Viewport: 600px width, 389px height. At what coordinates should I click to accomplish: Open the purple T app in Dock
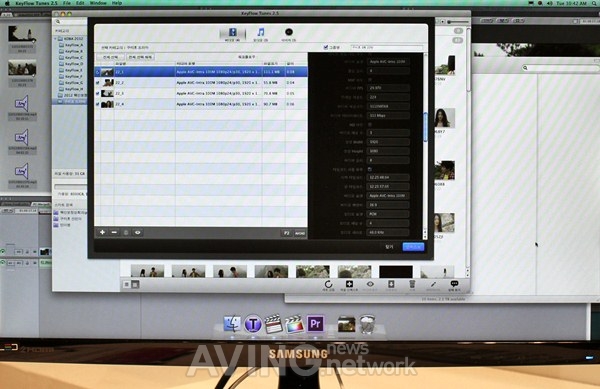253,324
